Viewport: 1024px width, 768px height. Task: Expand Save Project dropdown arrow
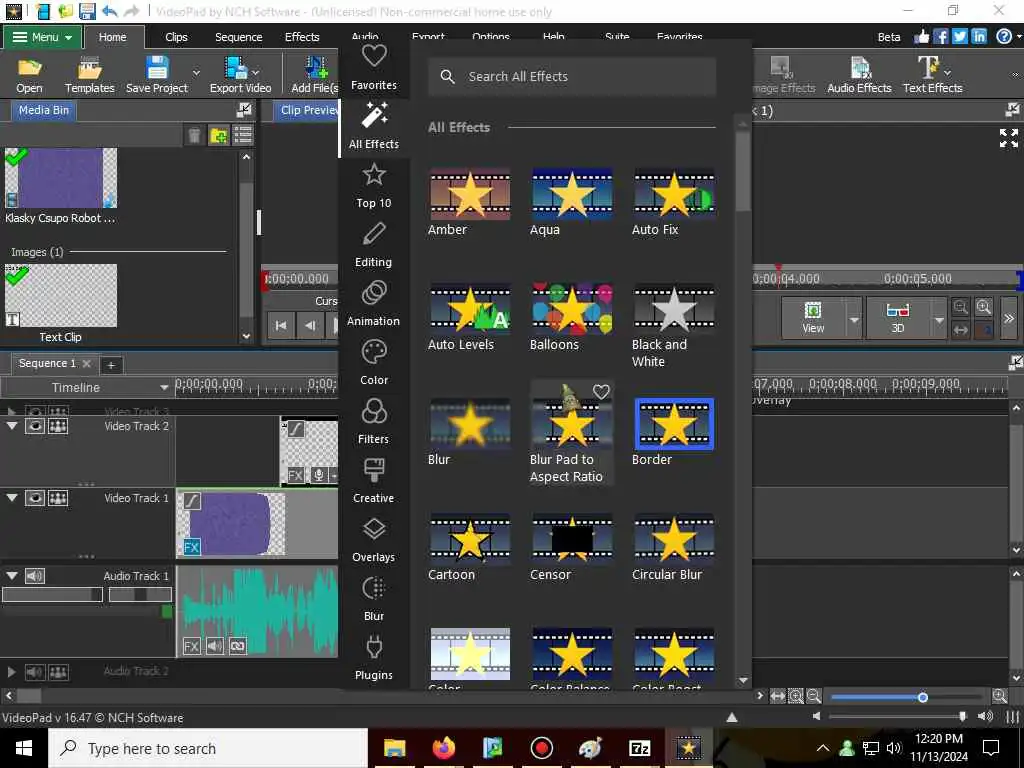[196, 72]
